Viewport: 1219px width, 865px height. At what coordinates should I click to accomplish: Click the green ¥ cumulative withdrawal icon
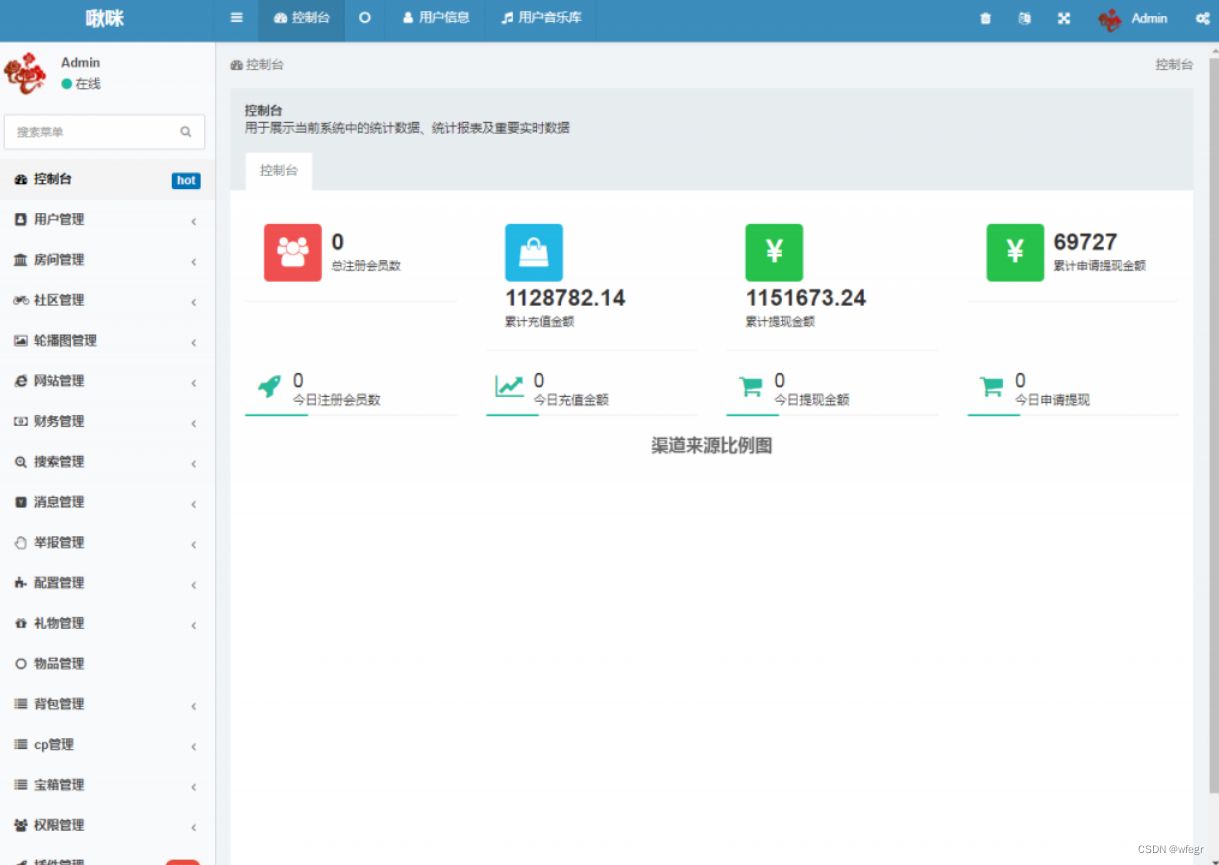pyautogui.click(x=773, y=251)
